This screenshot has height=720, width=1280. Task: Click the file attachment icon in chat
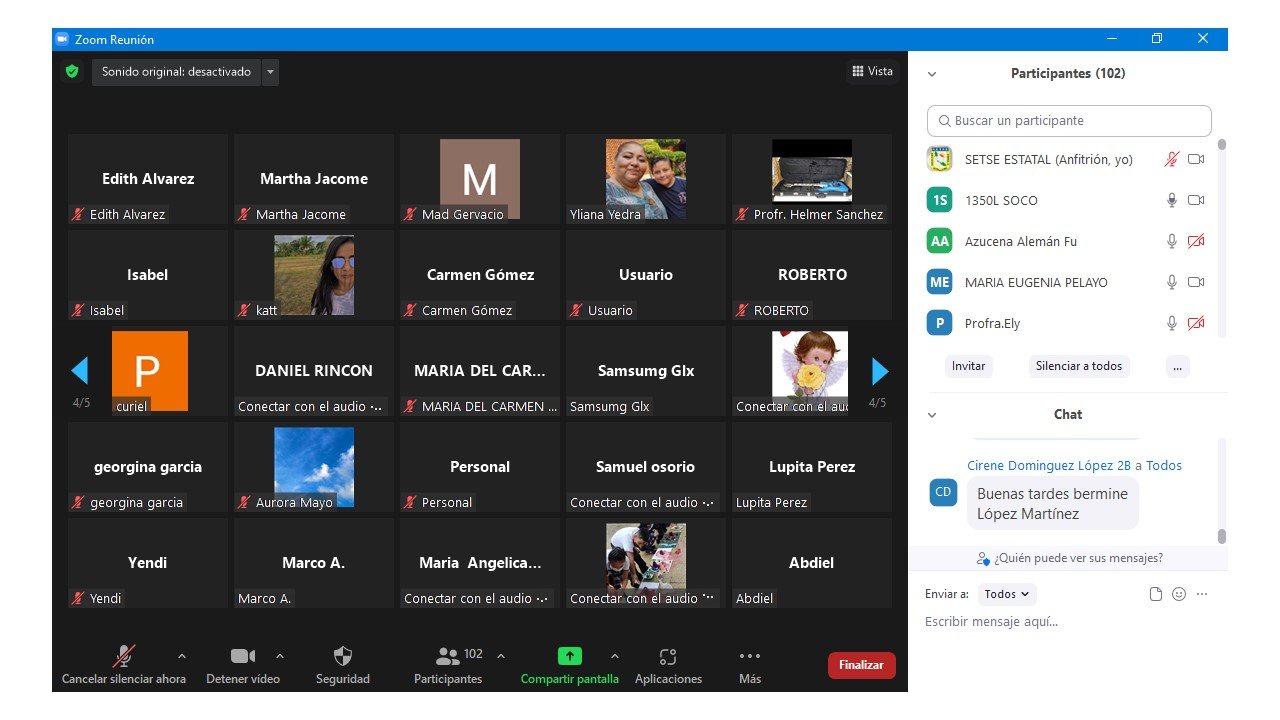1156,594
